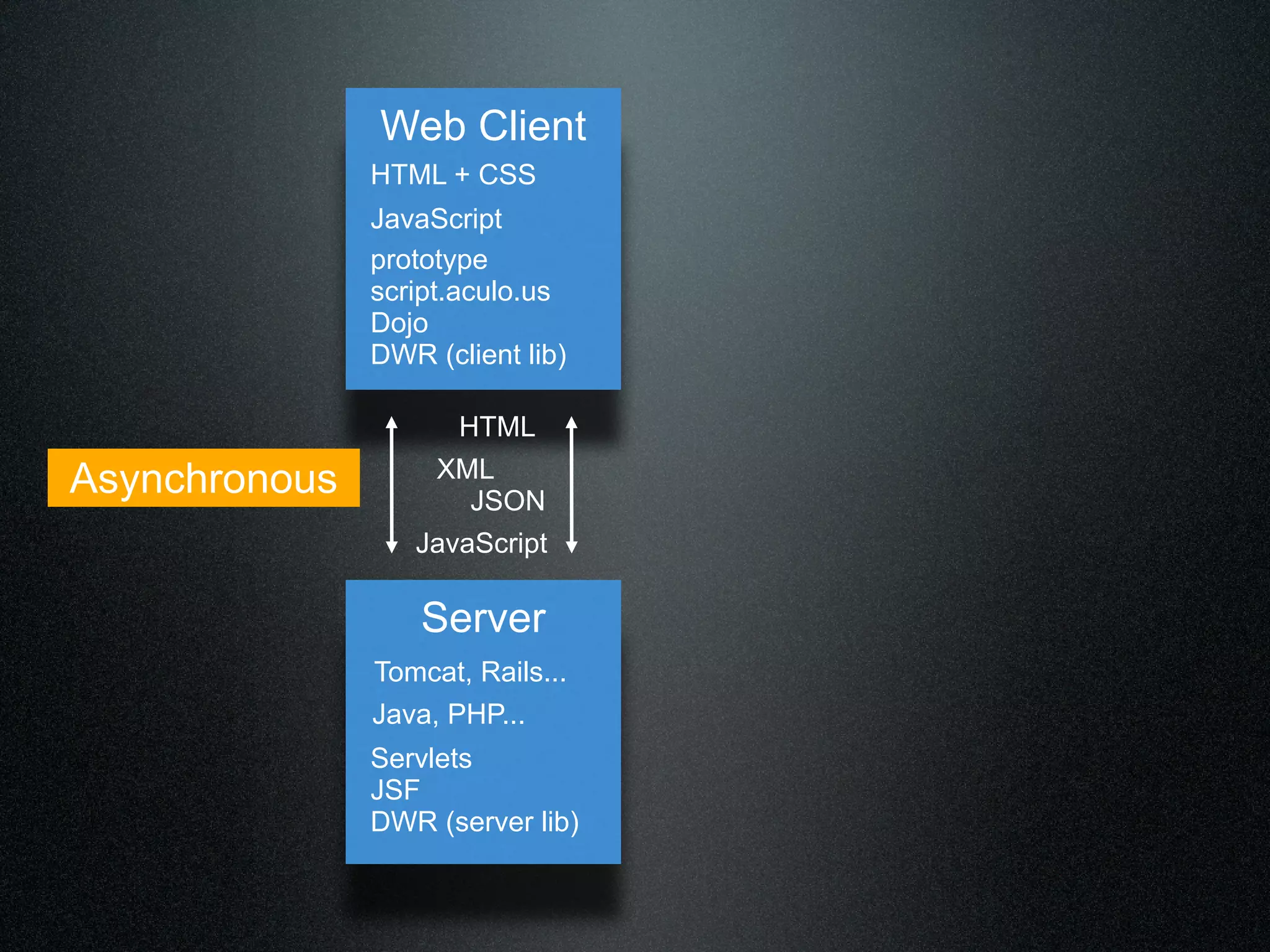This screenshot has width=1270, height=952.
Task: Click HTML label between the arrows
Action: (x=497, y=427)
